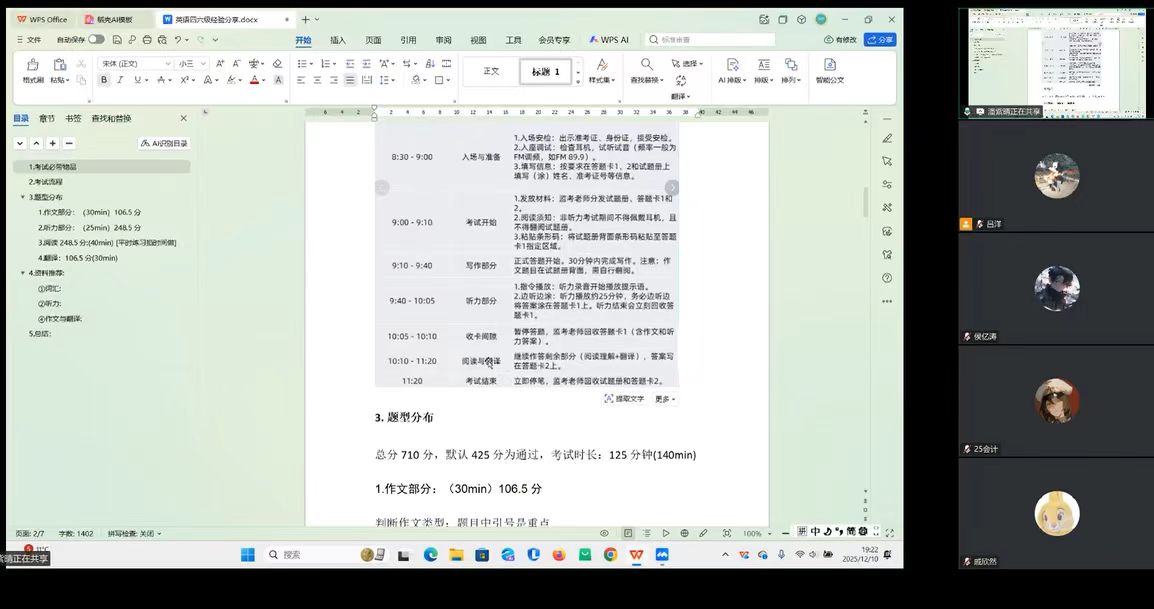Click the Share (分享) button

(880, 40)
